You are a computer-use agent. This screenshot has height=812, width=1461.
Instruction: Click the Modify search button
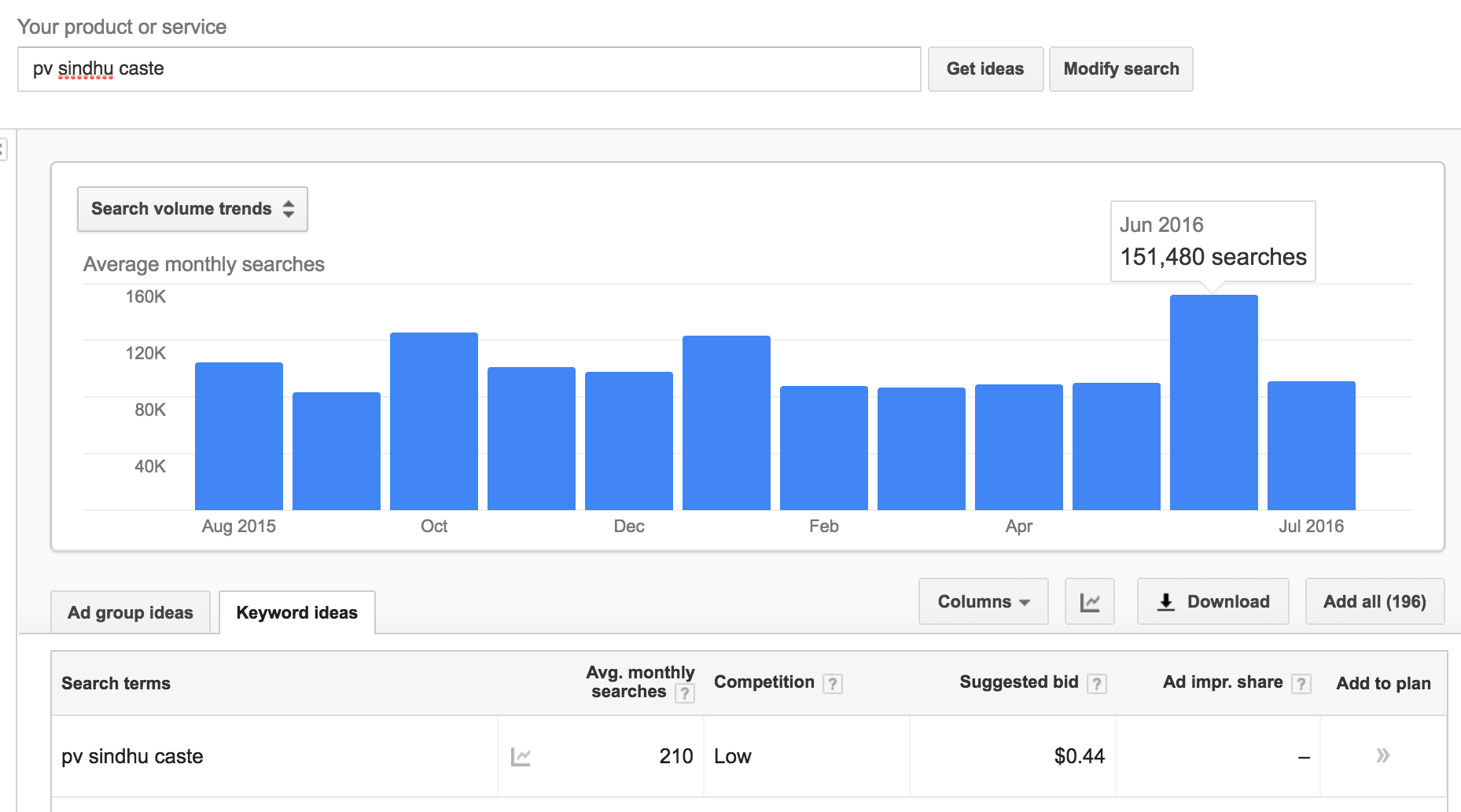[1121, 69]
